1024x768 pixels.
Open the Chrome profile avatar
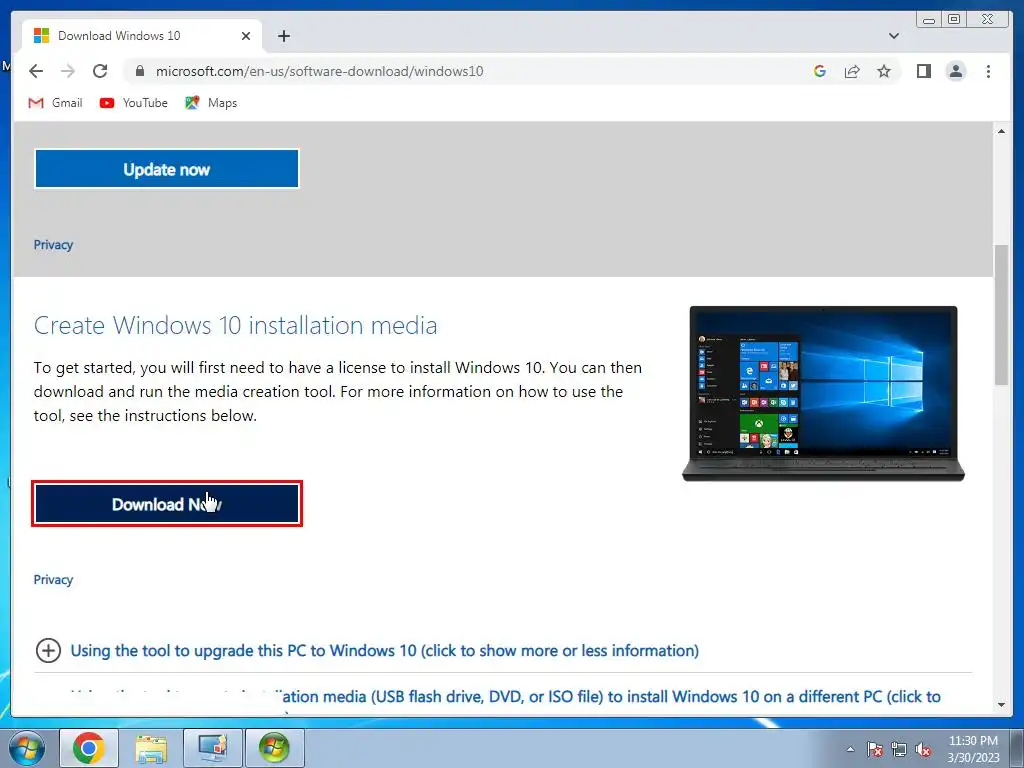pos(956,71)
